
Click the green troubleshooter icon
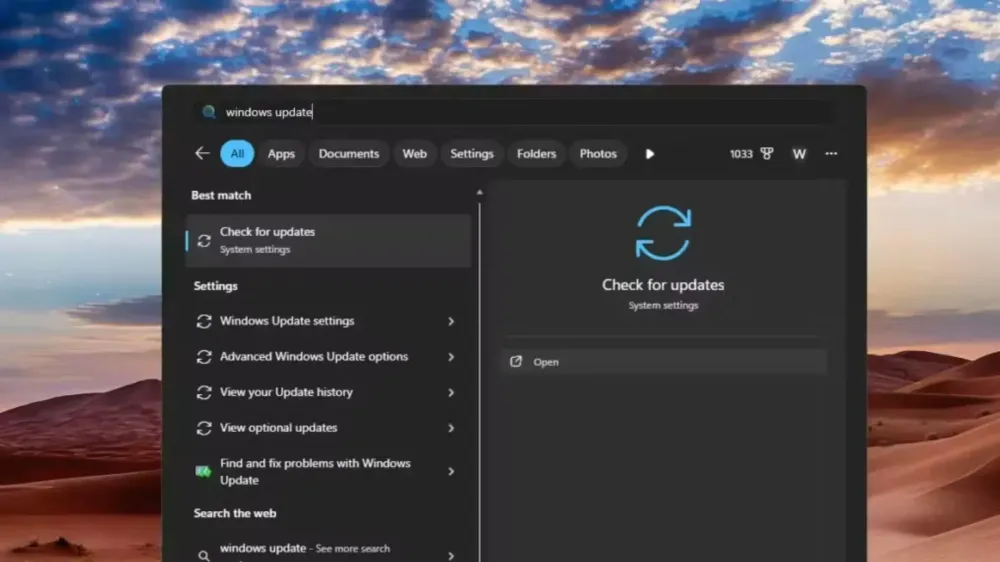pyautogui.click(x=203, y=471)
